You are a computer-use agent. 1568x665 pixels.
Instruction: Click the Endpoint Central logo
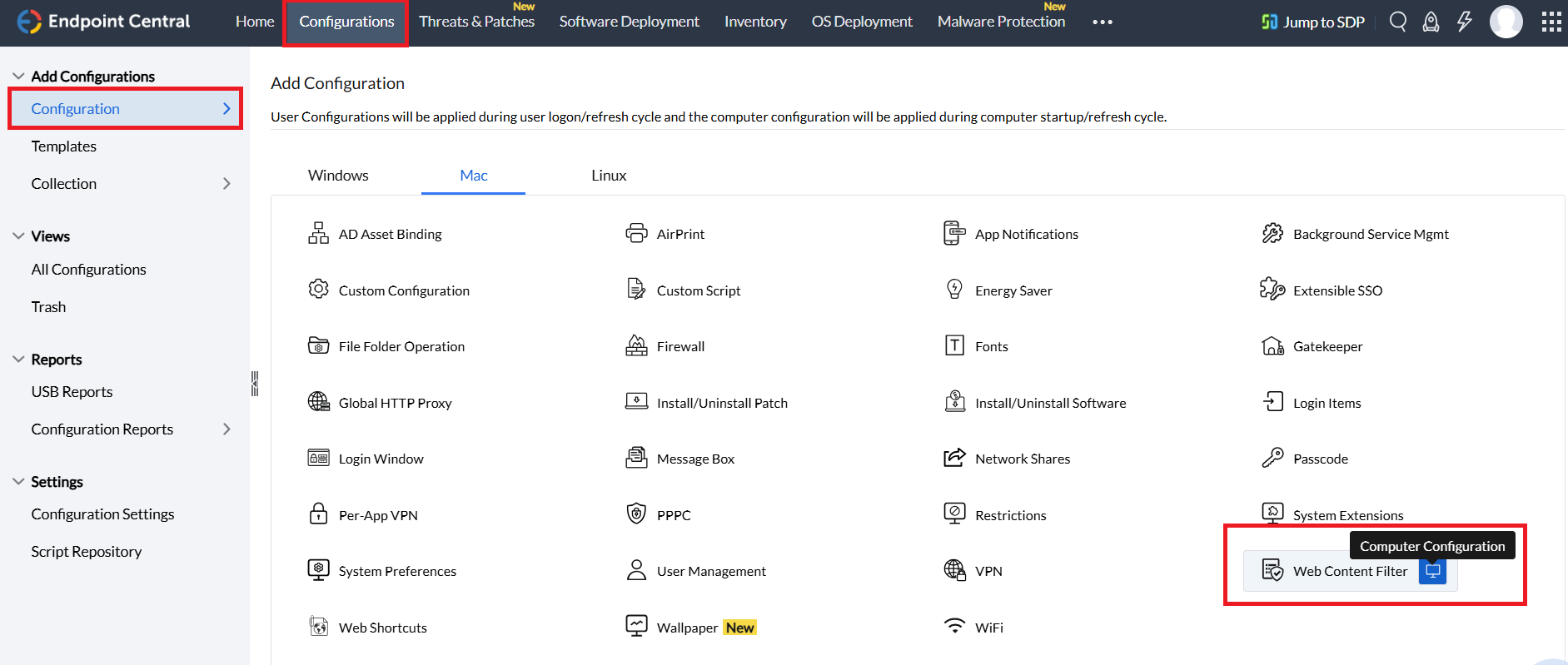104,22
